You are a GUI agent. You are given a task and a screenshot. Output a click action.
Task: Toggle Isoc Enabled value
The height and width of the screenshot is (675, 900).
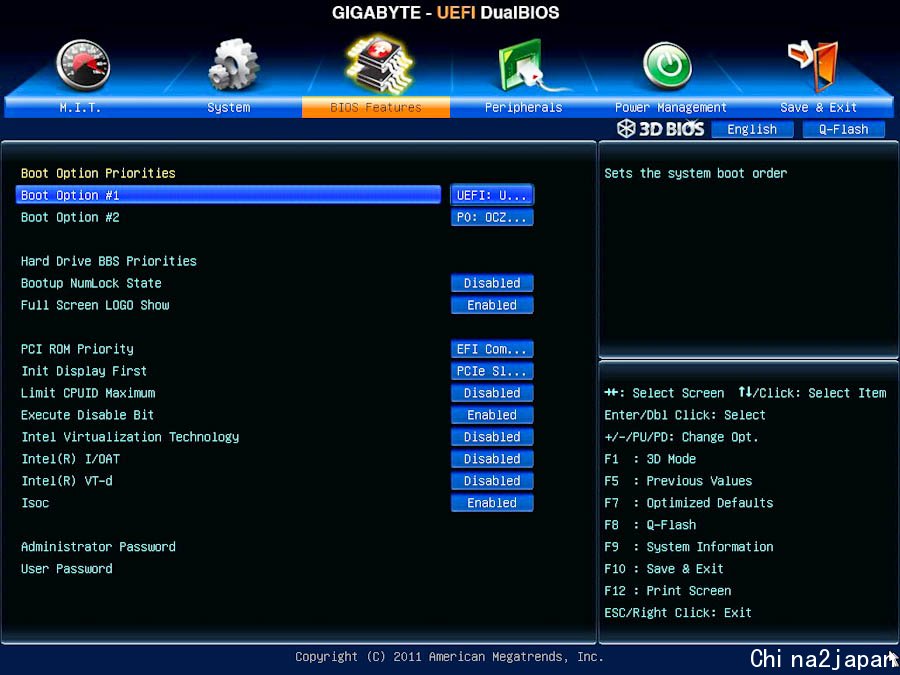492,503
